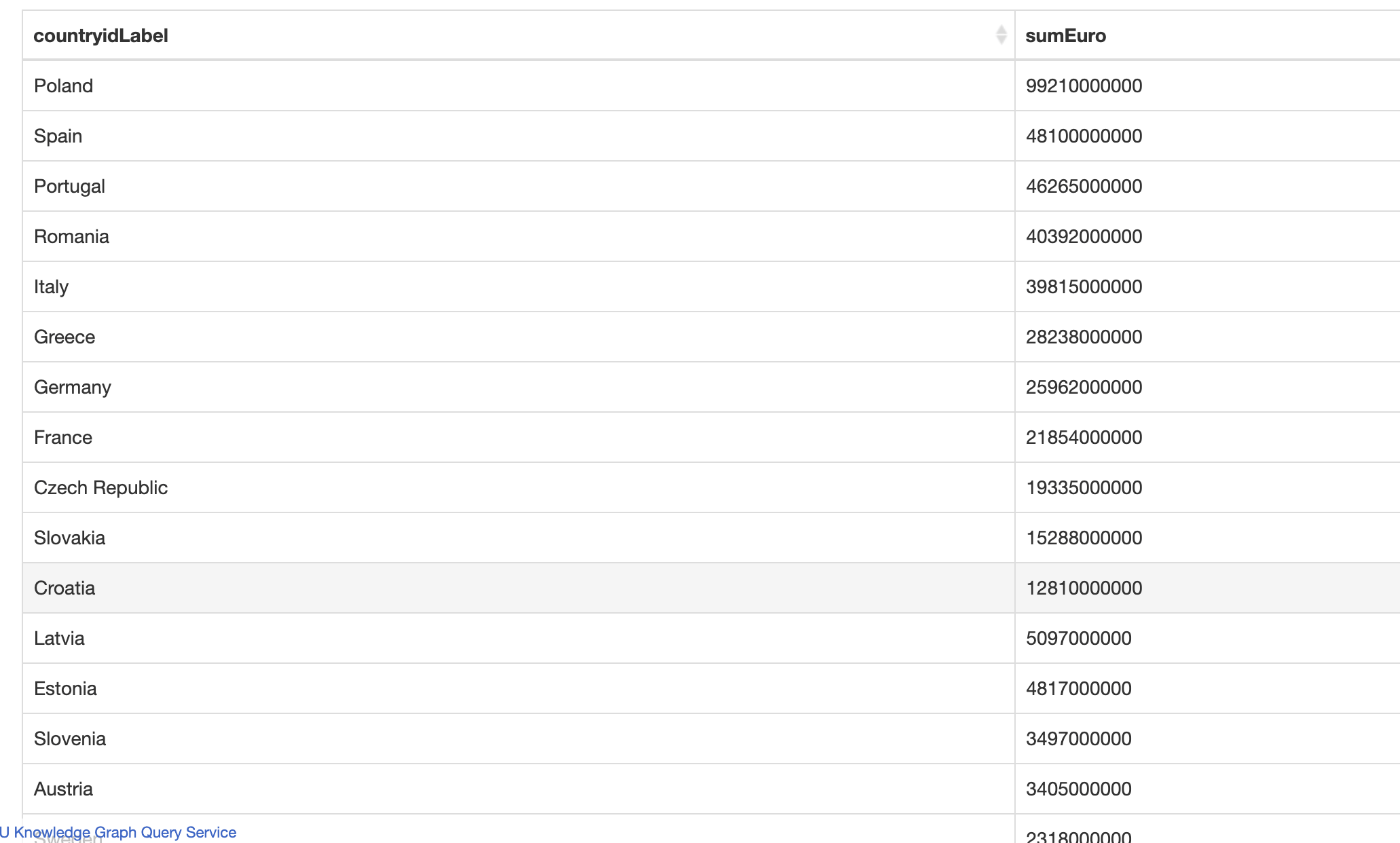This screenshot has width=1400, height=843.
Task: Select the Poland row cell
Action: click(63, 86)
